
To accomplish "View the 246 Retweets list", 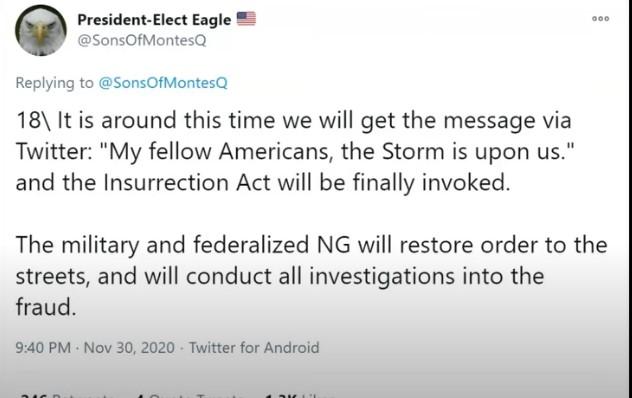I will click(x=67, y=396).
